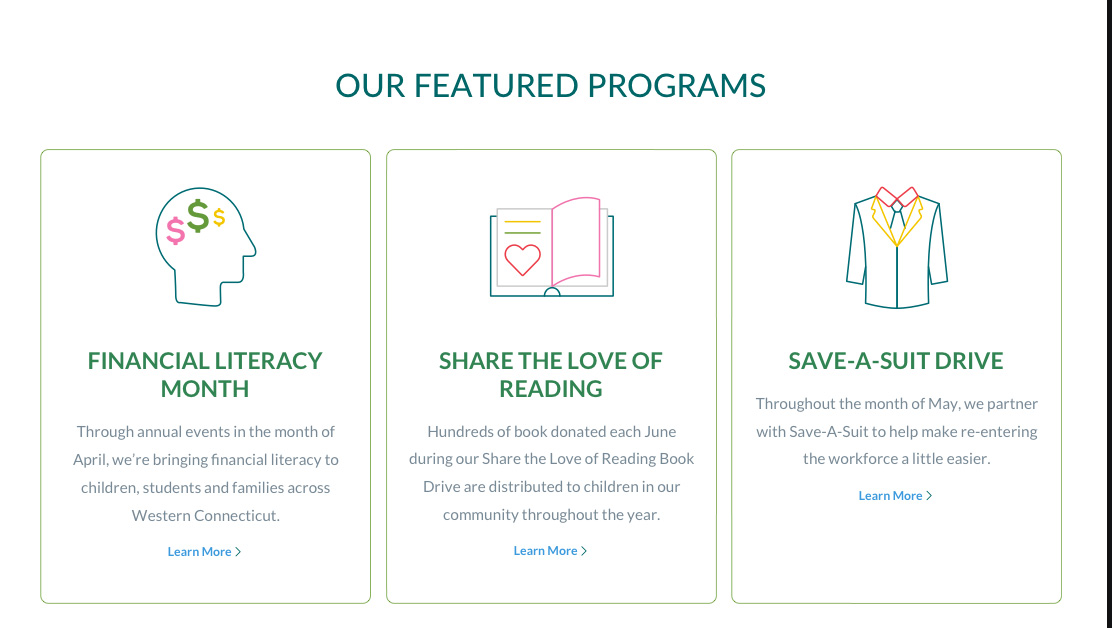
Task: Open Learn More under Financial Literacy Month
Action: pyautogui.click(x=200, y=552)
